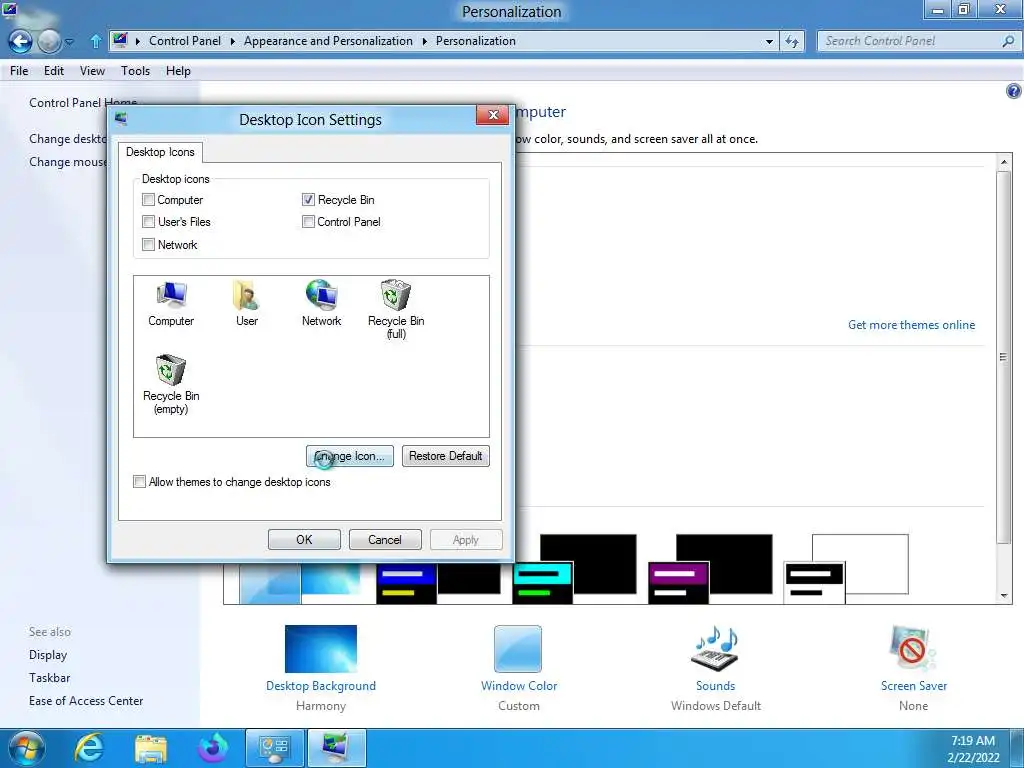Toggle Allow themes to change desktop icons
This screenshot has width=1024, height=768.
click(139, 482)
